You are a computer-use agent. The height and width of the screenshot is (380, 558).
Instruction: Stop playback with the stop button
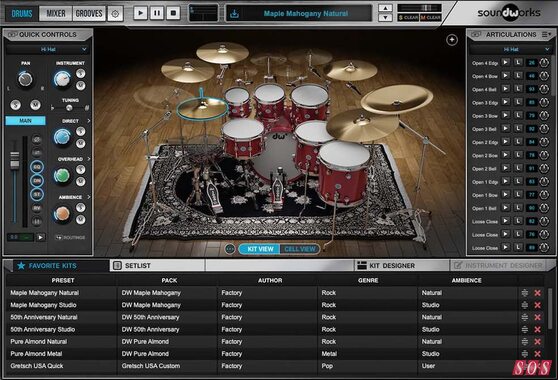[x=173, y=14]
